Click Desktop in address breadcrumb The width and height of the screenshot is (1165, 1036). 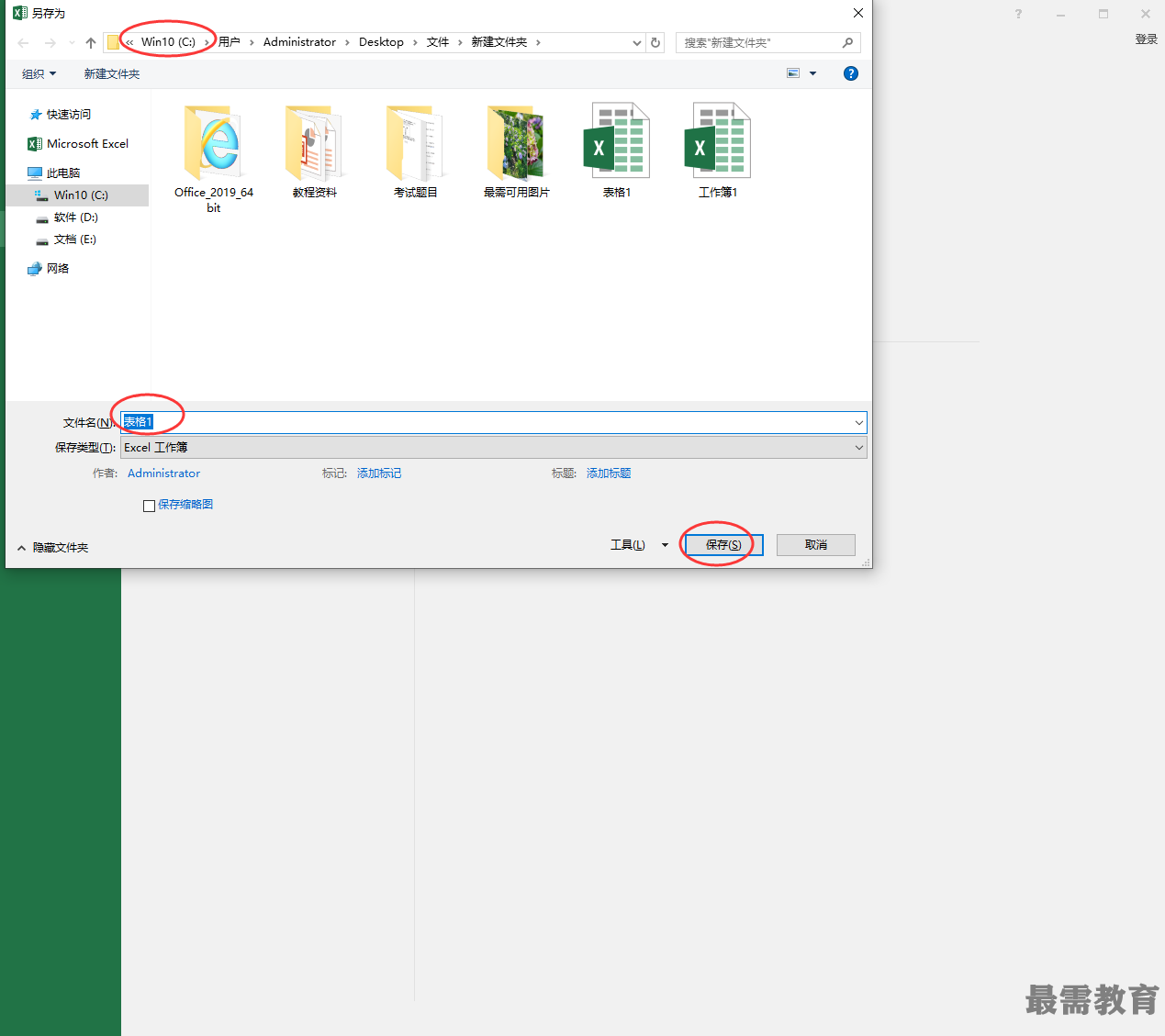tap(381, 42)
